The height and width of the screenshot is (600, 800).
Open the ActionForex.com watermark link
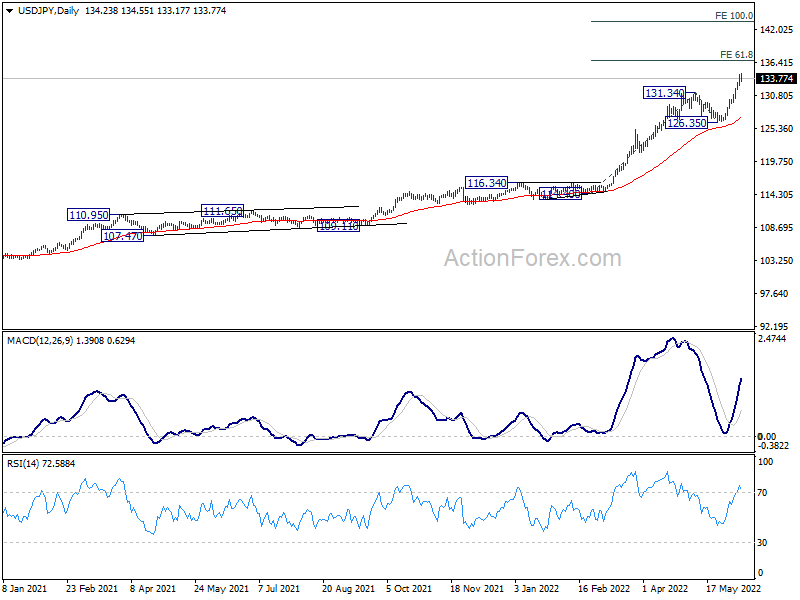[x=532, y=258]
